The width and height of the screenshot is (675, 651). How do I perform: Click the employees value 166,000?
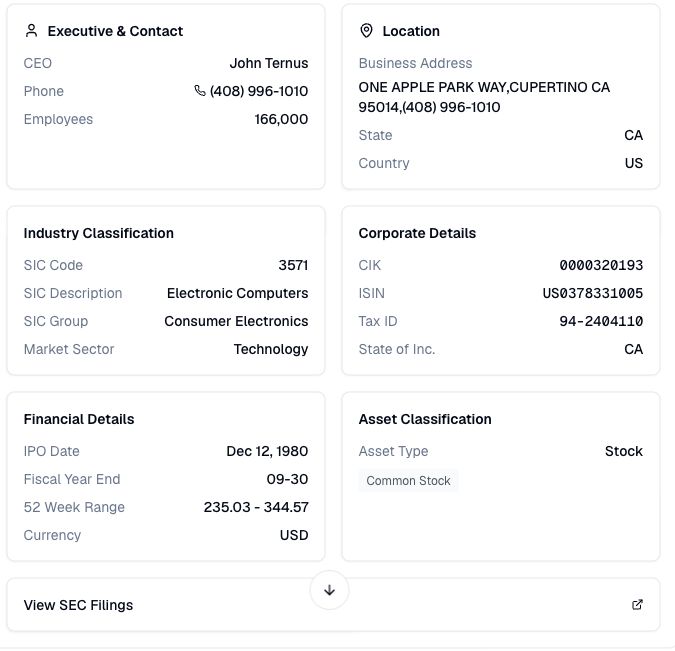pyautogui.click(x=281, y=119)
